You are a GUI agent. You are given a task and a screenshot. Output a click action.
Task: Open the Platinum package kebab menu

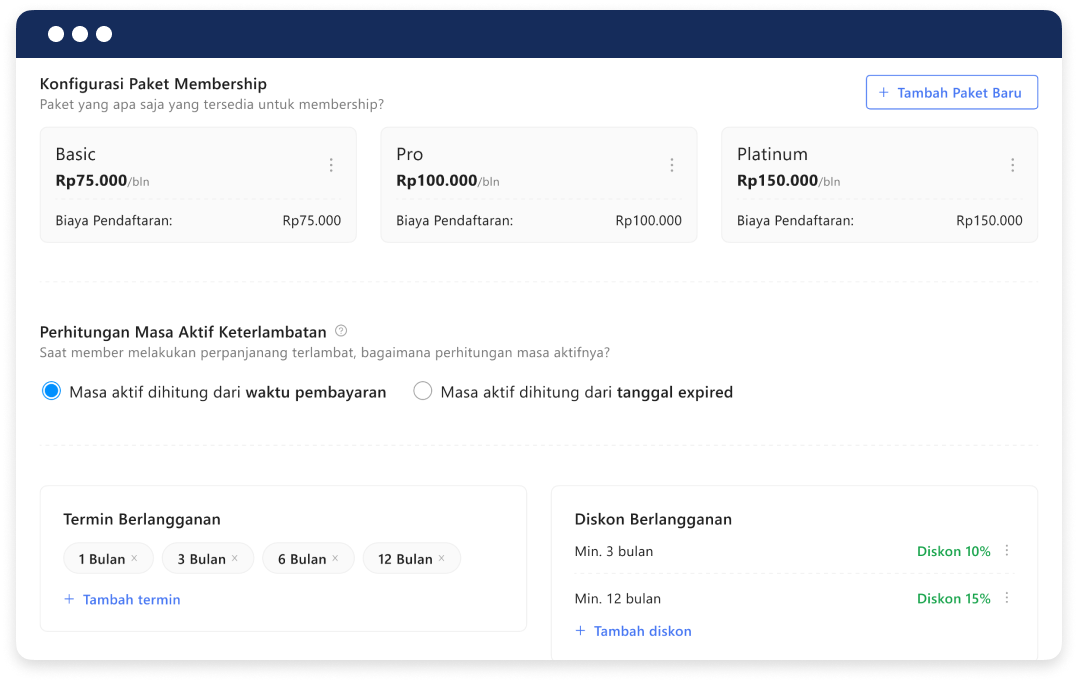click(x=1012, y=165)
